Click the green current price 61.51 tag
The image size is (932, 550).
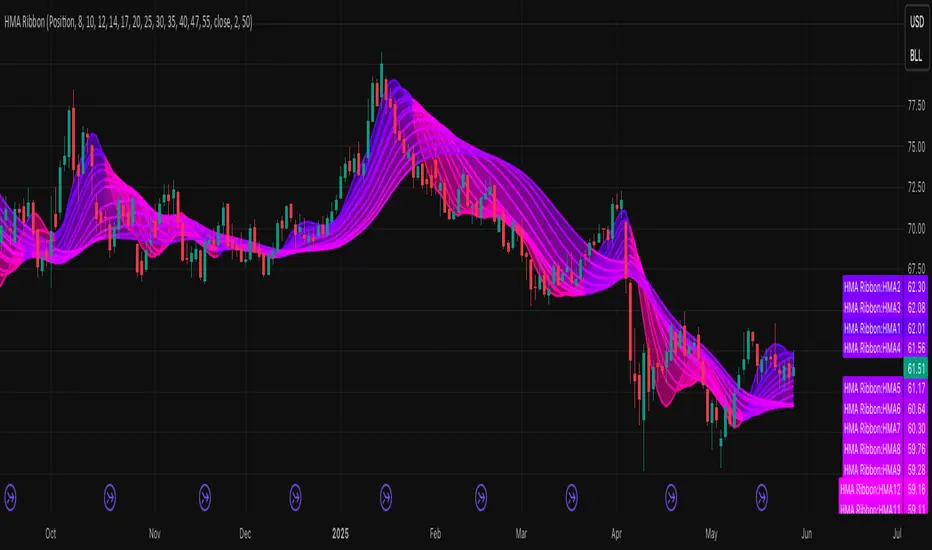pyautogui.click(x=915, y=368)
